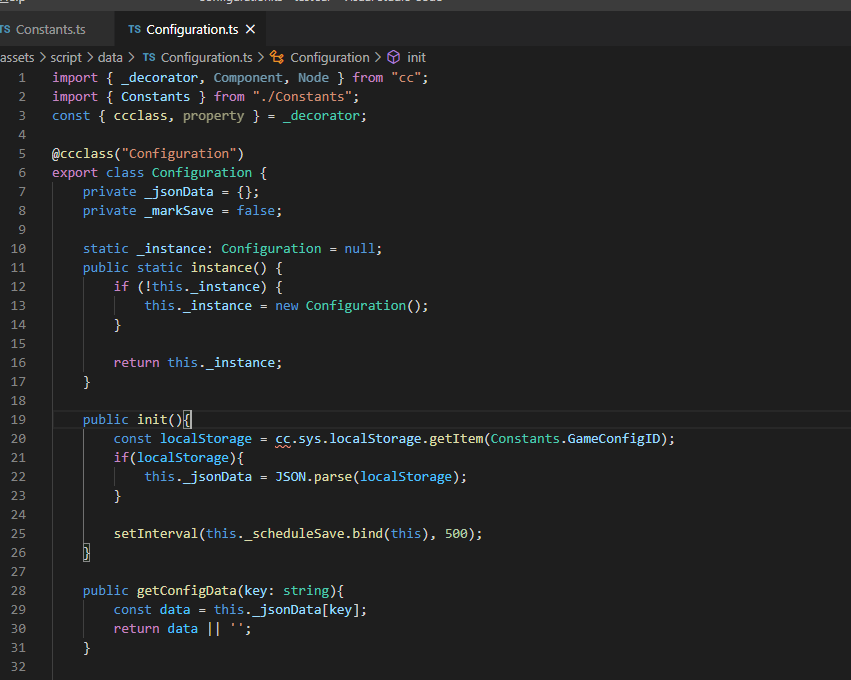Close the Configuration.ts tab
The width and height of the screenshot is (851, 680).
click(x=250, y=29)
